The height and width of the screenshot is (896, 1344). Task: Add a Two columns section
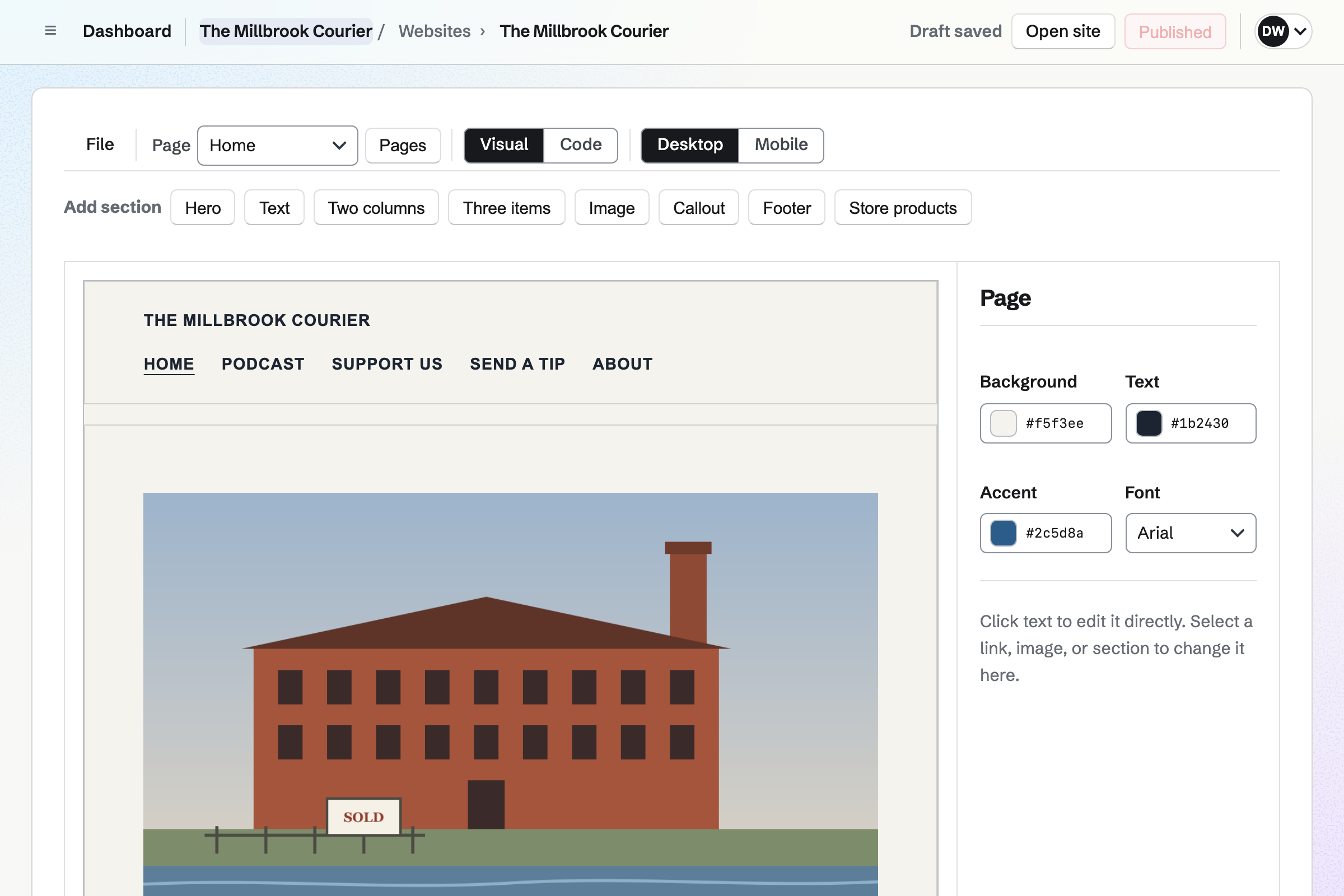point(376,207)
